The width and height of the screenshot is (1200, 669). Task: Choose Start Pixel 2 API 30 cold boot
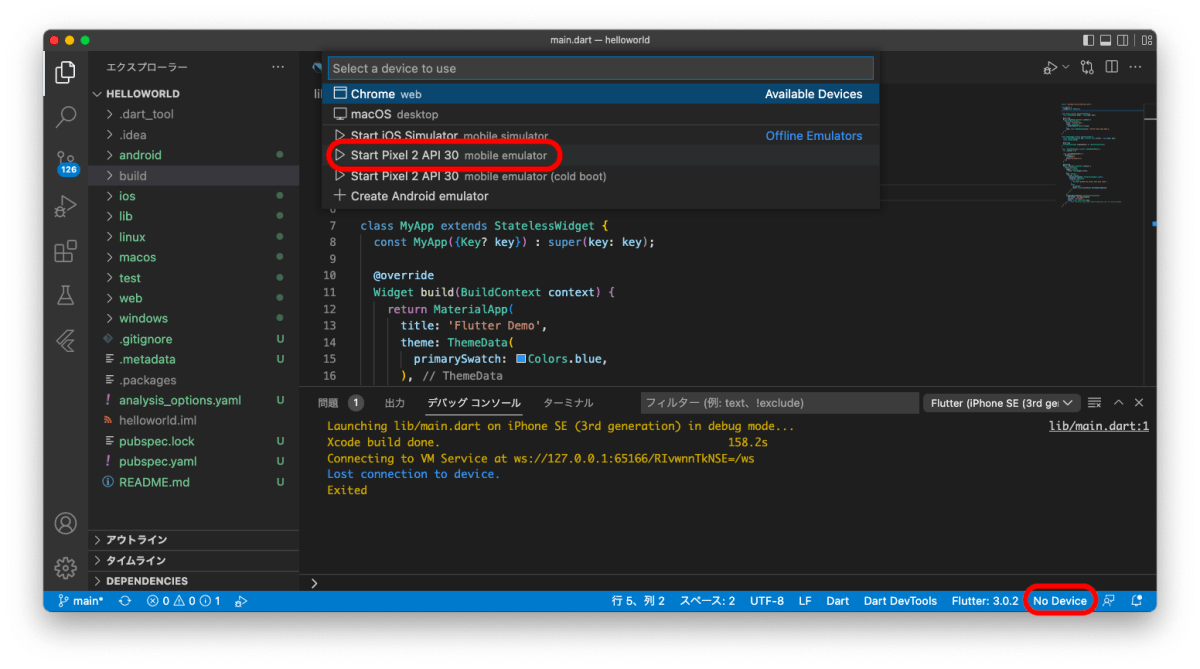pyautogui.click(x=601, y=176)
